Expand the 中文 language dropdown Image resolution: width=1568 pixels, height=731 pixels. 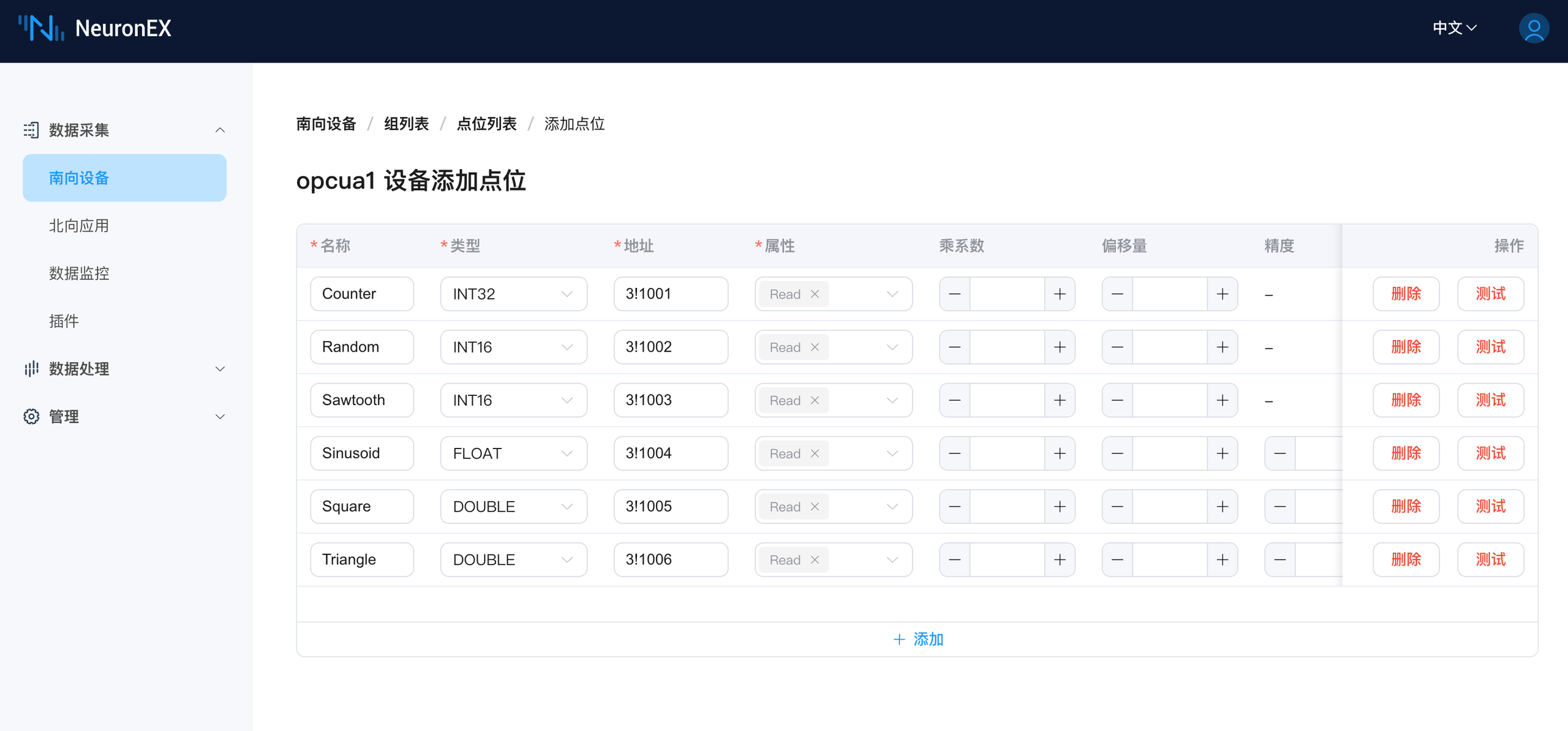click(1455, 28)
